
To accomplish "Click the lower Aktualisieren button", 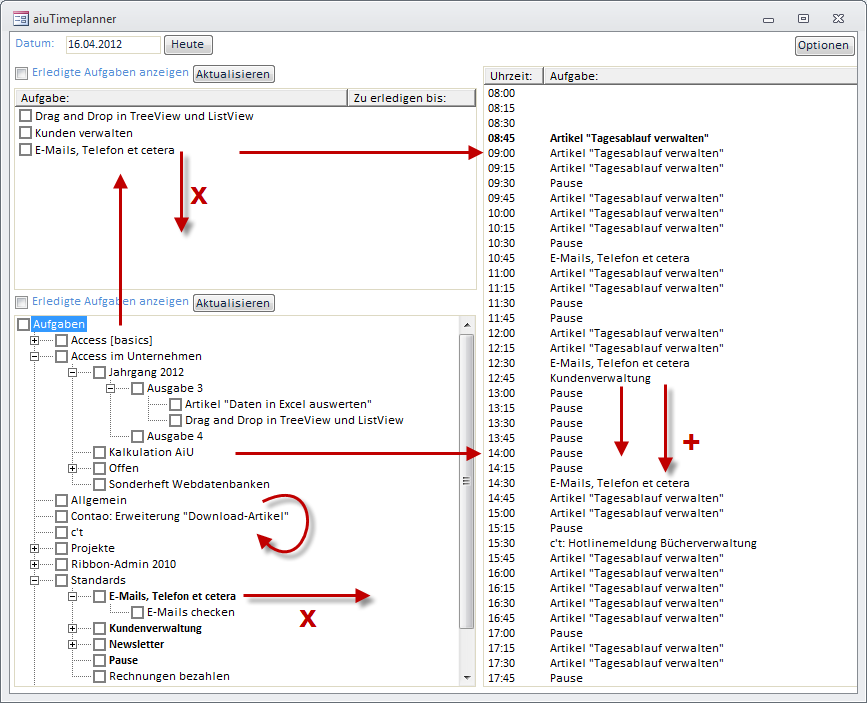I will [233, 303].
